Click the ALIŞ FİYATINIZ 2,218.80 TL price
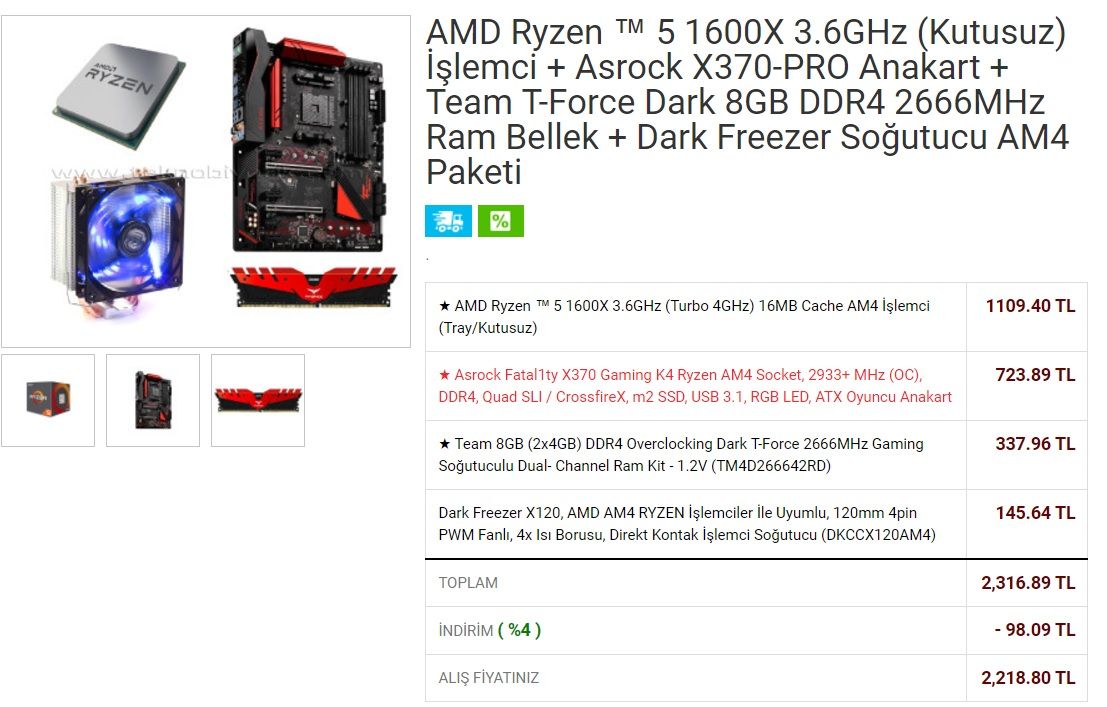This screenshot has height=707, width=1107. point(1028,678)
